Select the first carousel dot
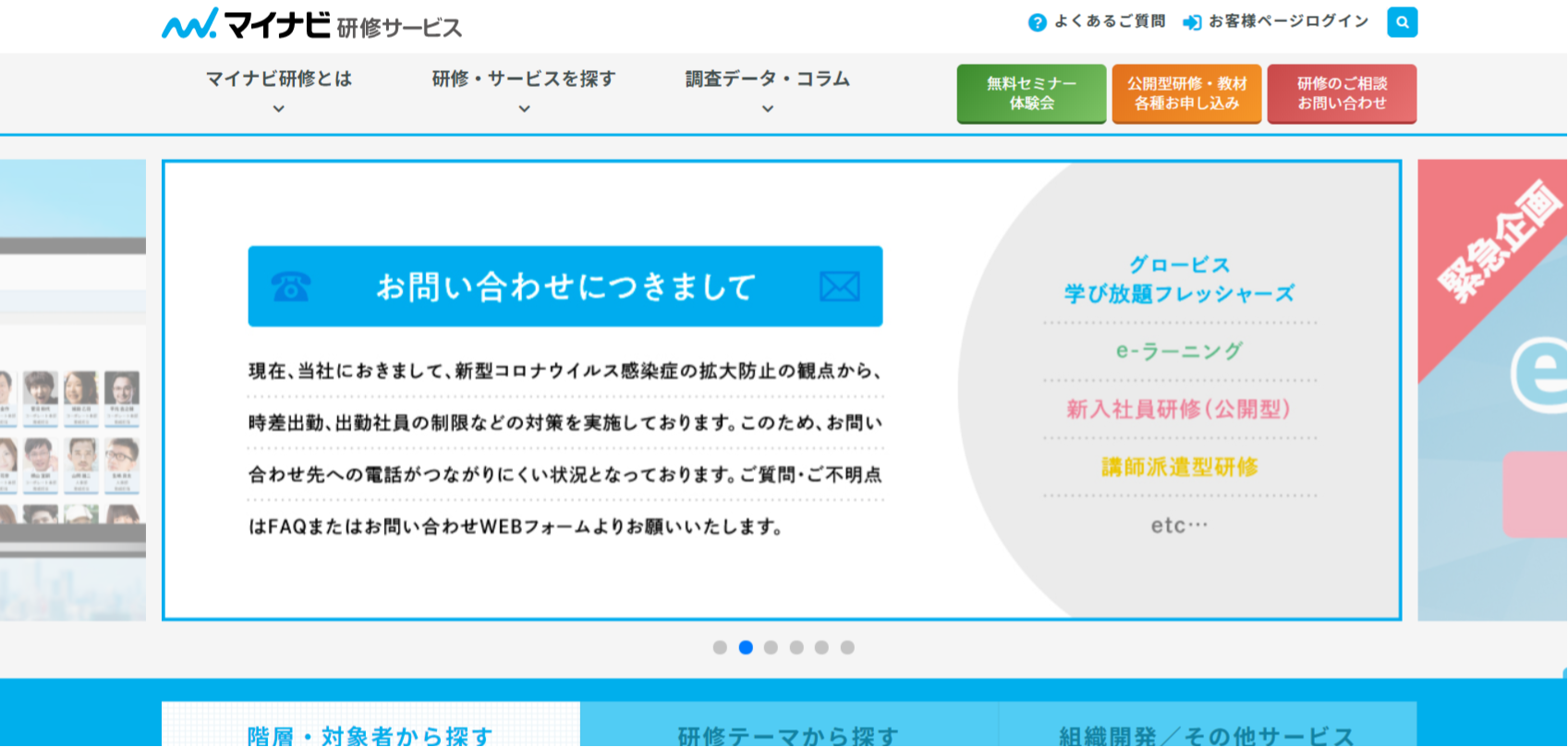Screen dimensions: 1568x747 (x=720, y=647)
